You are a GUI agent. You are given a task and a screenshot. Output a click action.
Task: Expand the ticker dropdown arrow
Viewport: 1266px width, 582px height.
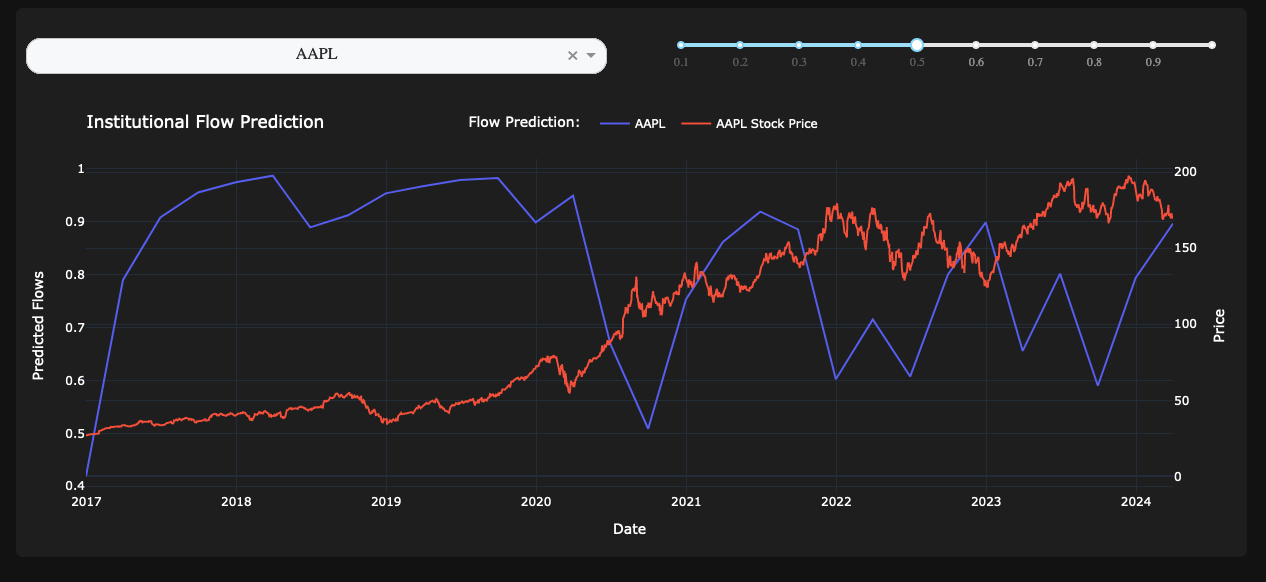(591, 56)
